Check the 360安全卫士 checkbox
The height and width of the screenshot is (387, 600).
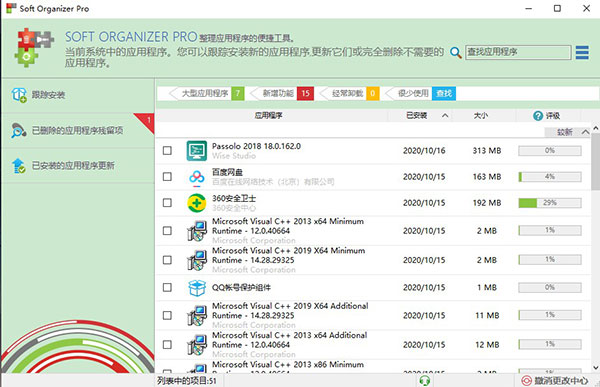tap(167, 202)
